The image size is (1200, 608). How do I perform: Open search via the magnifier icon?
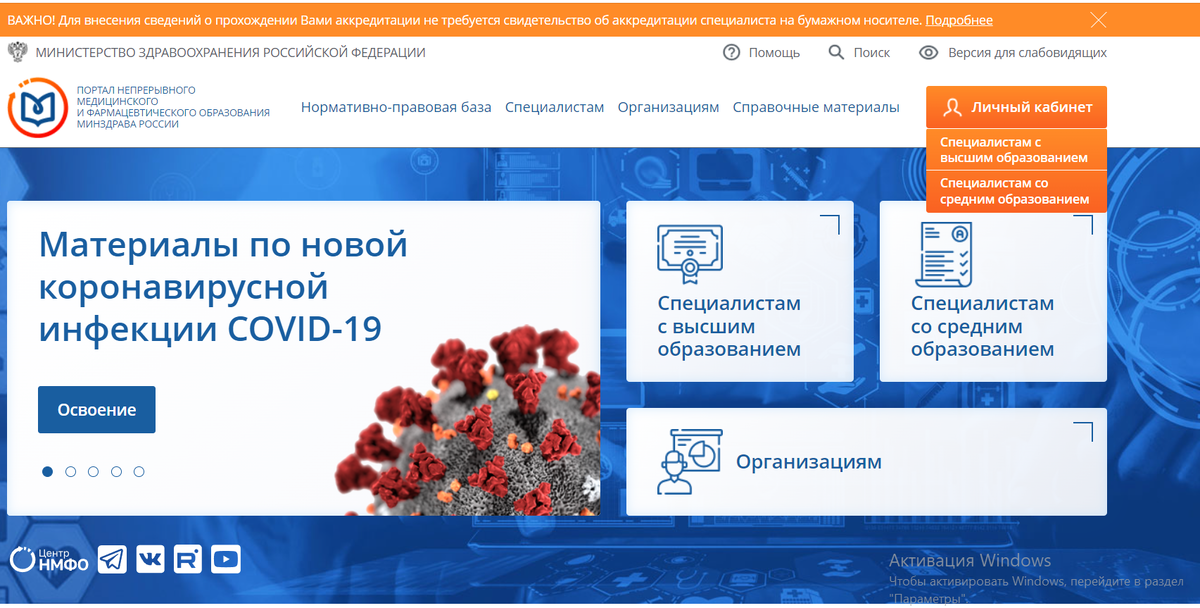point(835,52)
